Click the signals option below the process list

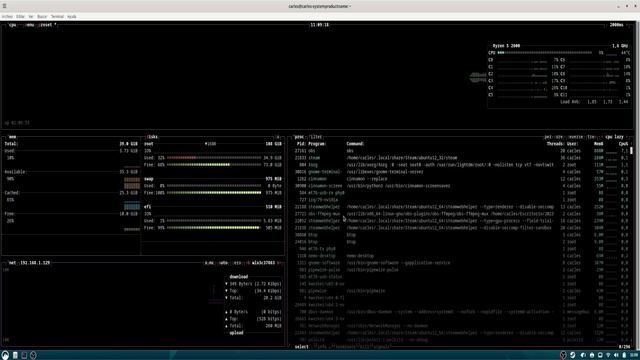click(381, 347)
